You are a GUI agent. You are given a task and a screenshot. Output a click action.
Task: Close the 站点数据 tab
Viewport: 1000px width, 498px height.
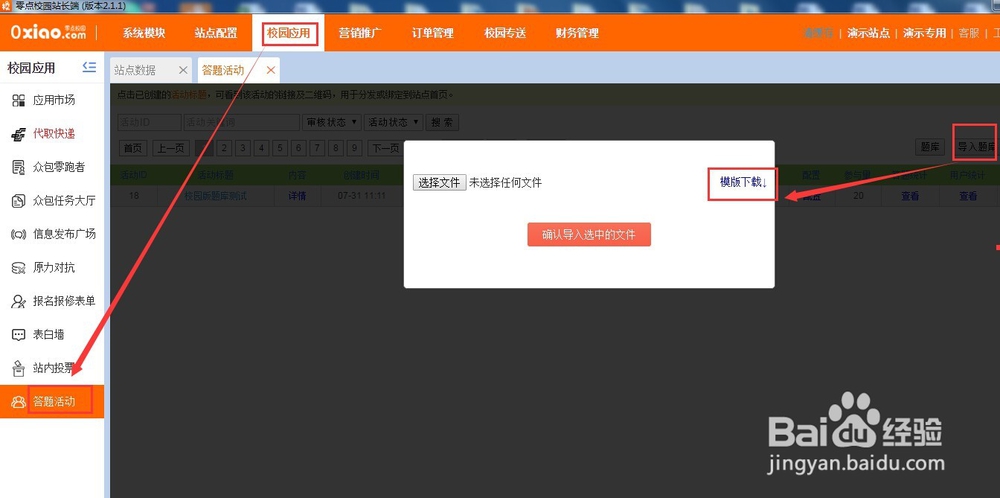183,70
